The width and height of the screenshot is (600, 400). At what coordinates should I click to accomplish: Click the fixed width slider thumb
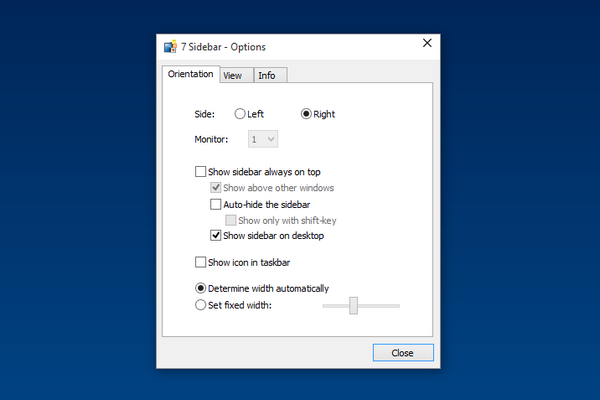pos(353,305)
